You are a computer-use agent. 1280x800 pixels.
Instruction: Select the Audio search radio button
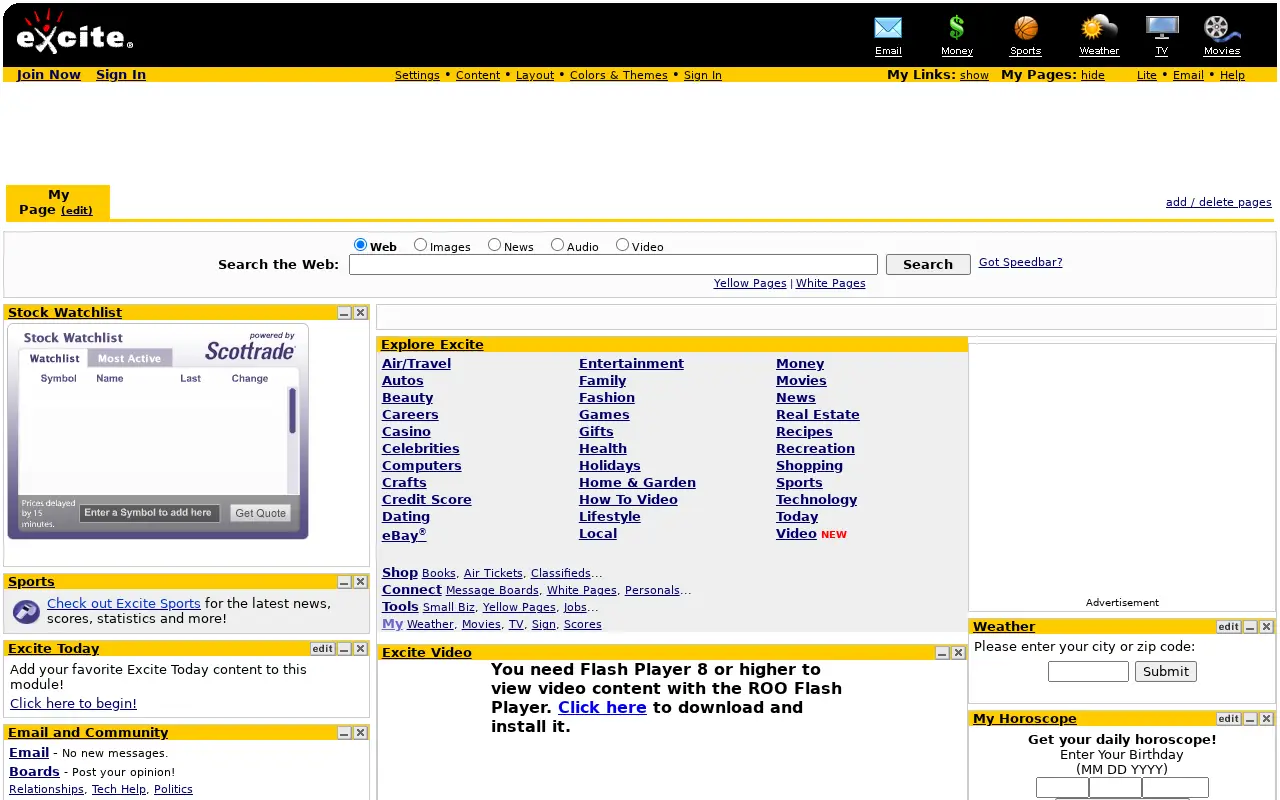coord(558,245)
